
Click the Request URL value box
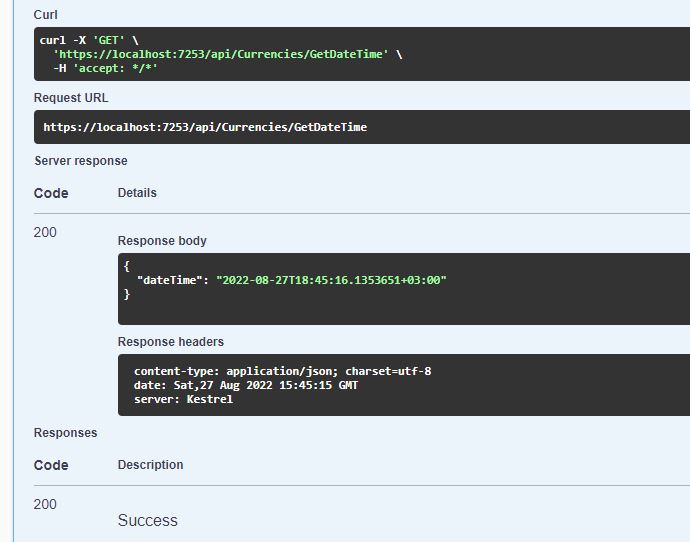click(205, 127)
